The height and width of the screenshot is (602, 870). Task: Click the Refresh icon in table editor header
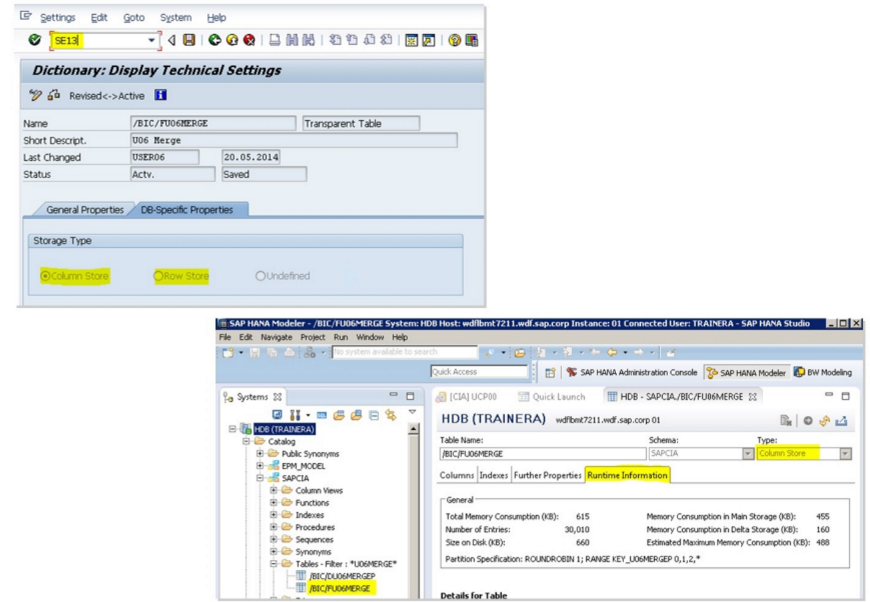click(x=825, y=421)
